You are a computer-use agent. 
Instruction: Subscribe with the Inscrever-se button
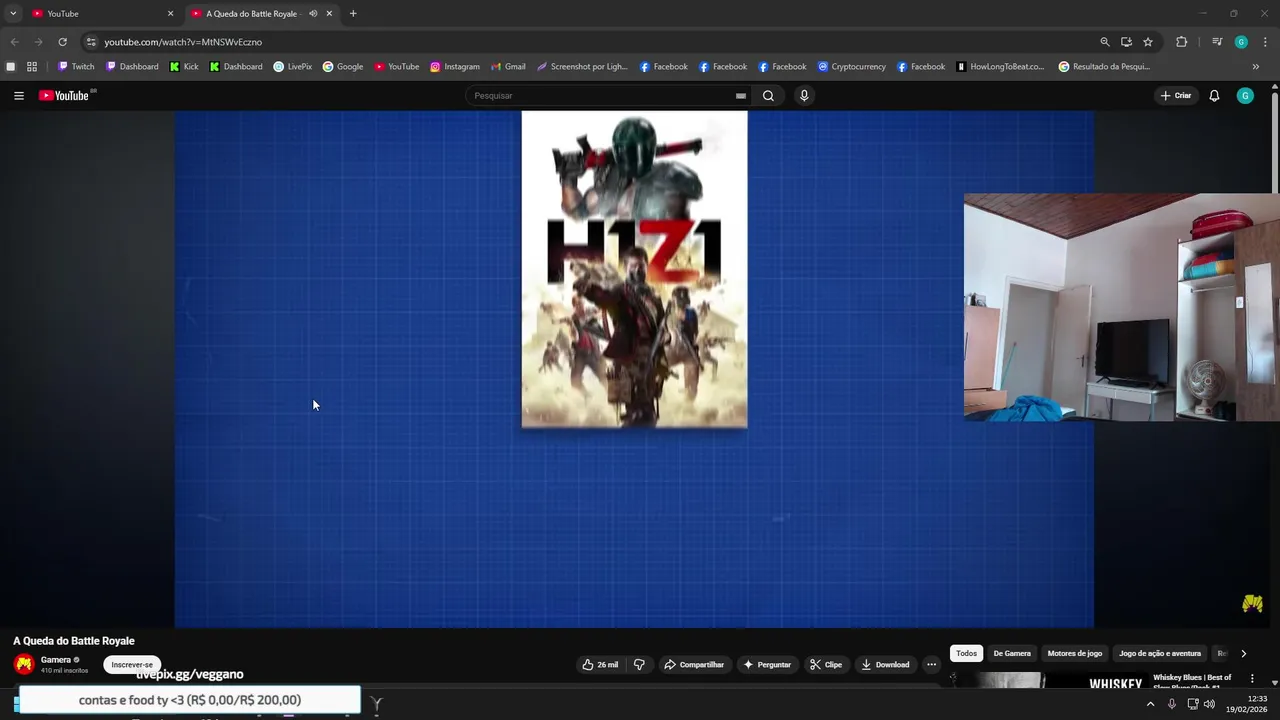(132, 665)
